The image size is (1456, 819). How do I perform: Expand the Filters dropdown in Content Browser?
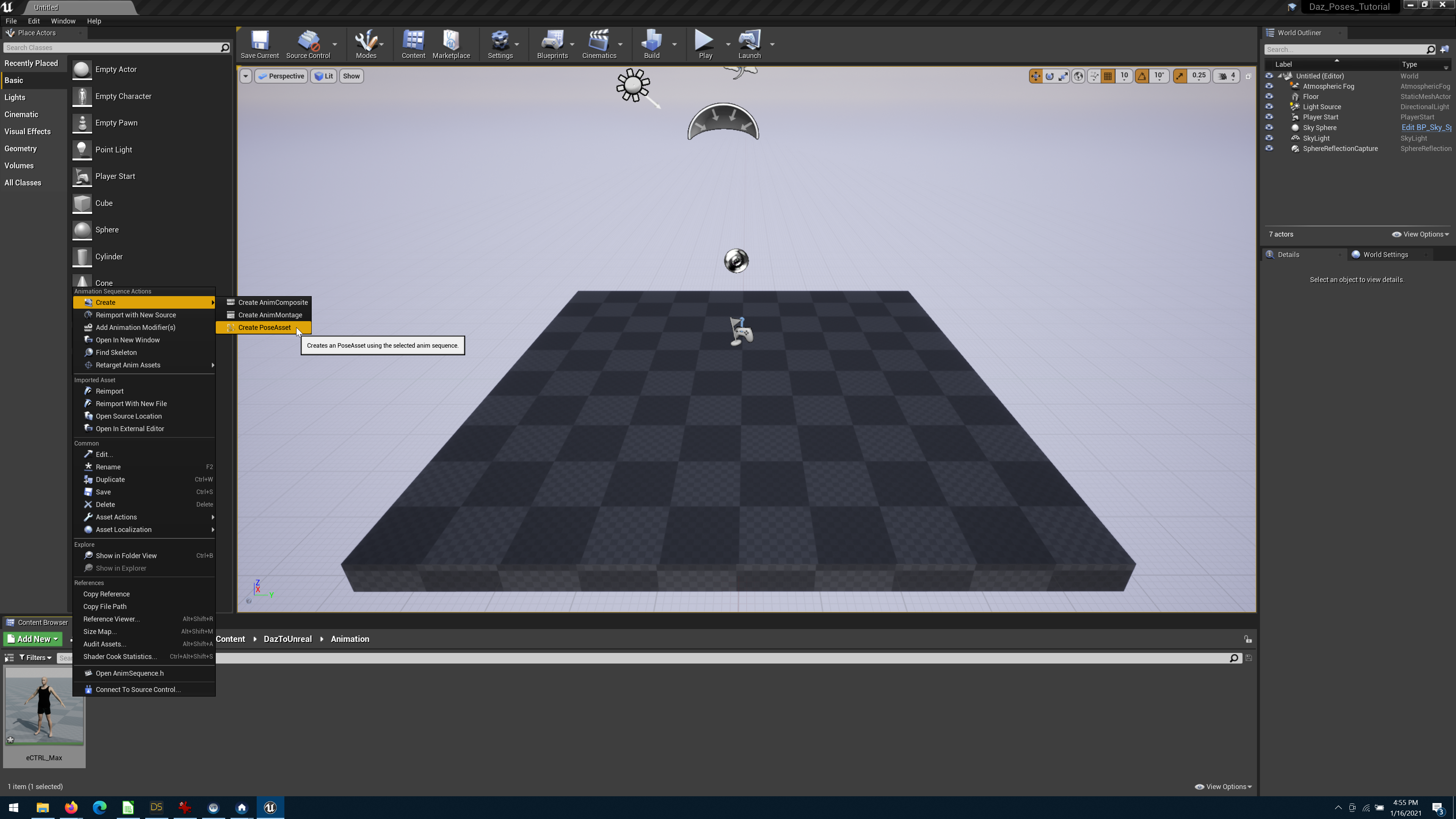click(35, 658)
